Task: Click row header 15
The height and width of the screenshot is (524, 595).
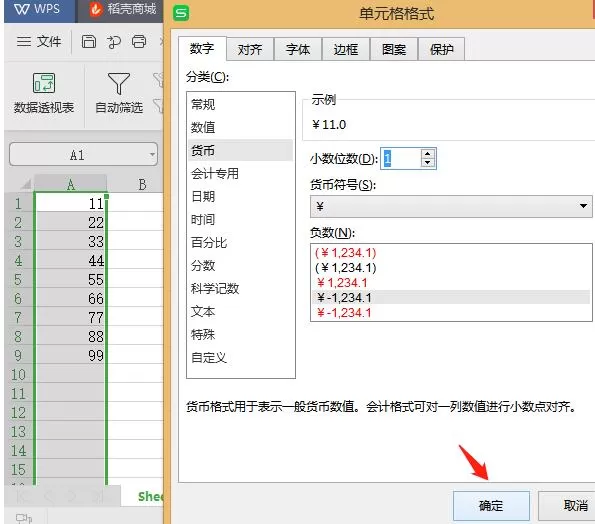Action: pyautogui.click(x=18, y=469)
